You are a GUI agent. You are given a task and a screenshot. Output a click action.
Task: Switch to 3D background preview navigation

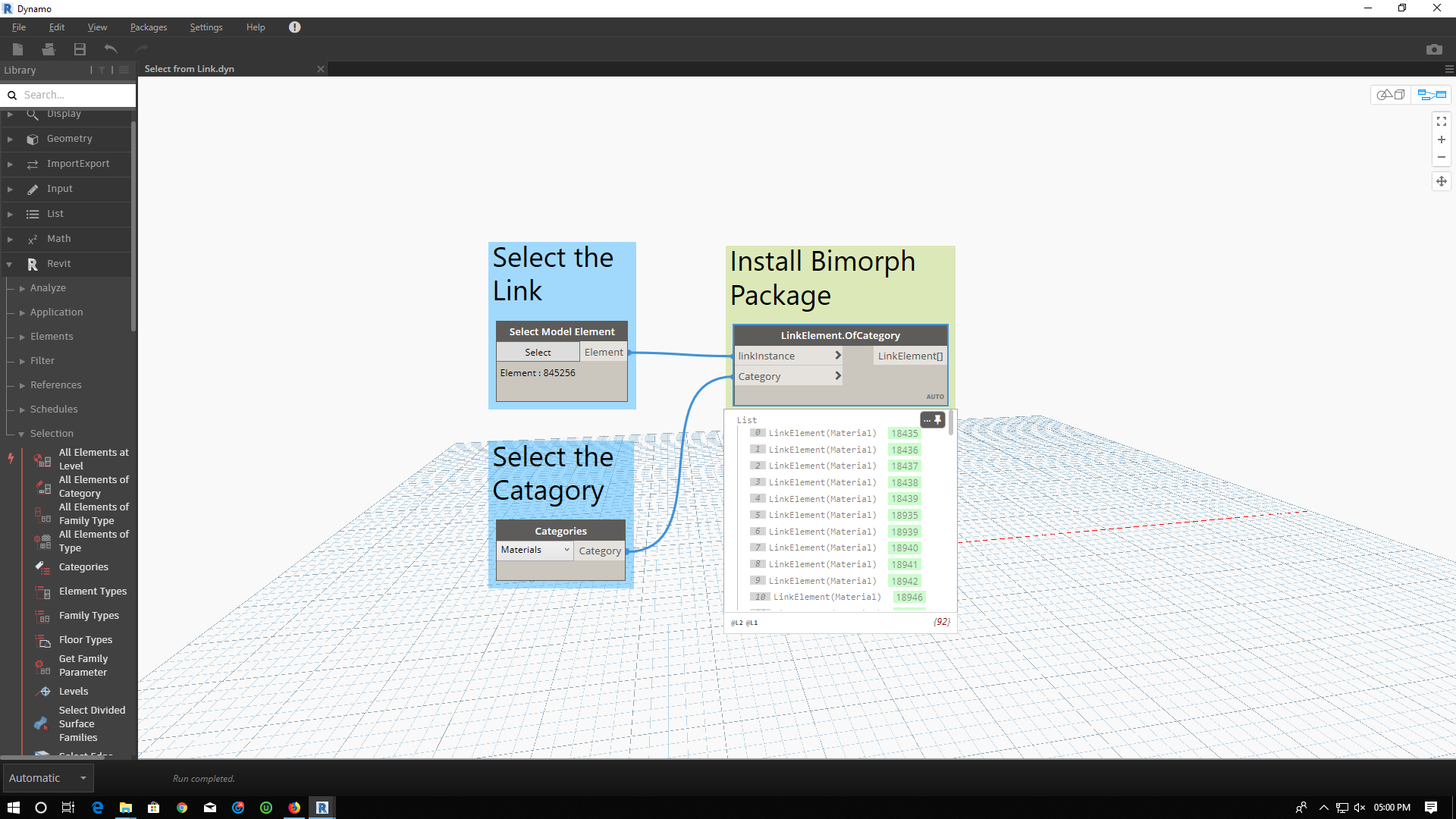point(1391,95)
